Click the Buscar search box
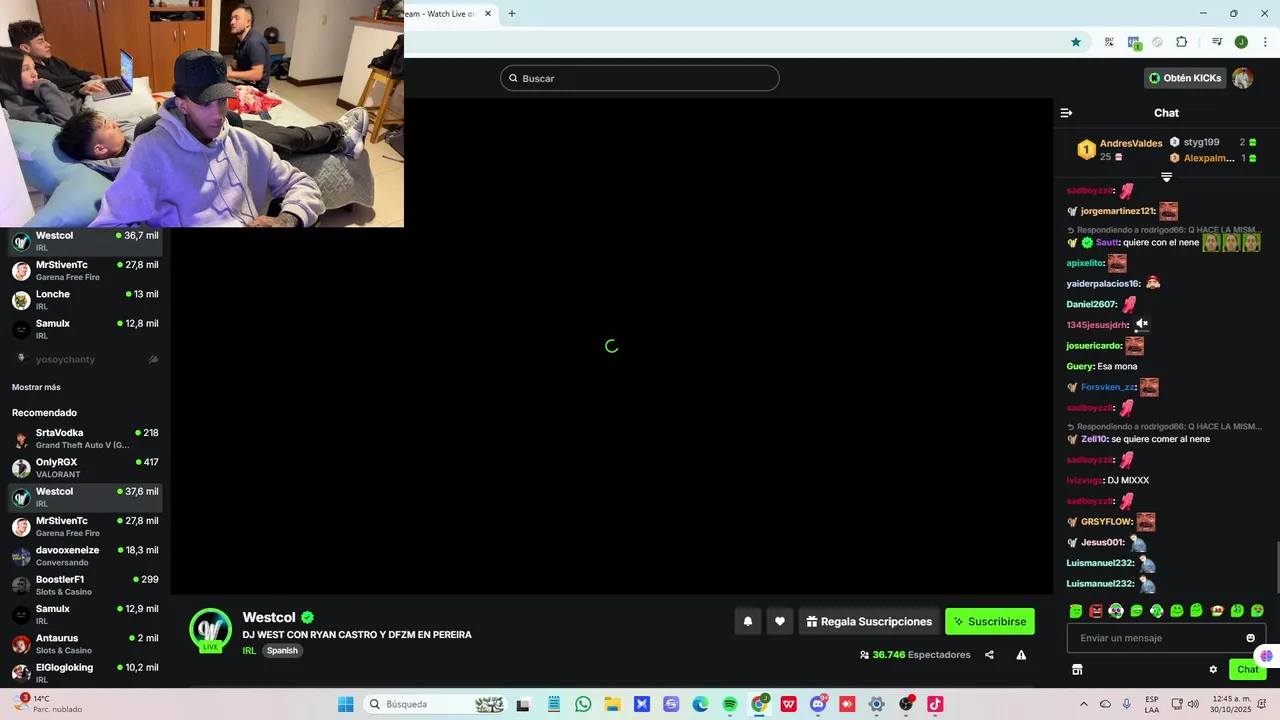 640,78
